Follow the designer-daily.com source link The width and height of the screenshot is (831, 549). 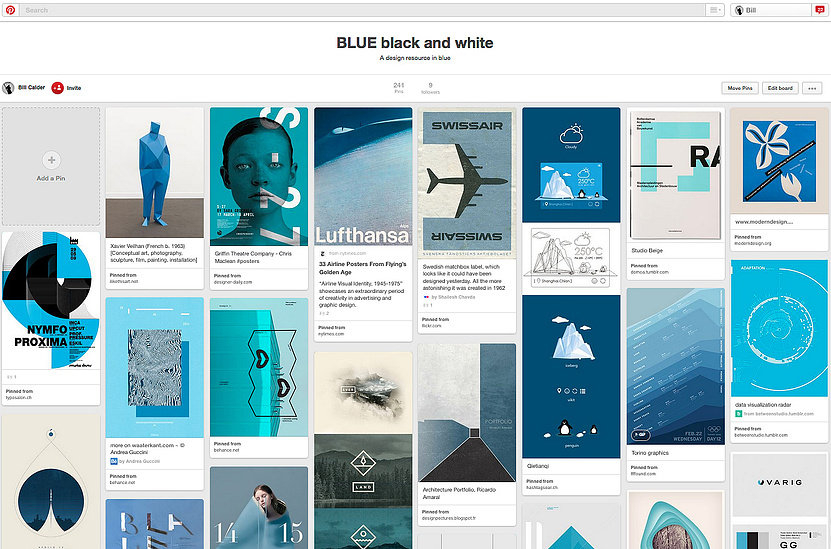pyautogui.click(x=233, y=282)
